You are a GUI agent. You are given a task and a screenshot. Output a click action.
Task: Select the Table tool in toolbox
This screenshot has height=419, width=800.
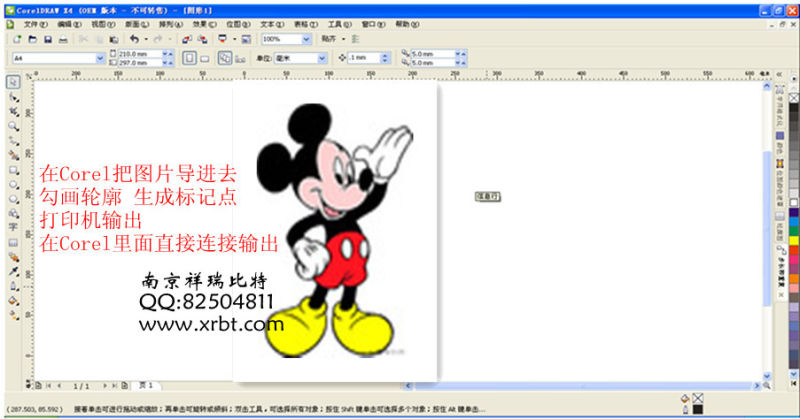point(13,242)
